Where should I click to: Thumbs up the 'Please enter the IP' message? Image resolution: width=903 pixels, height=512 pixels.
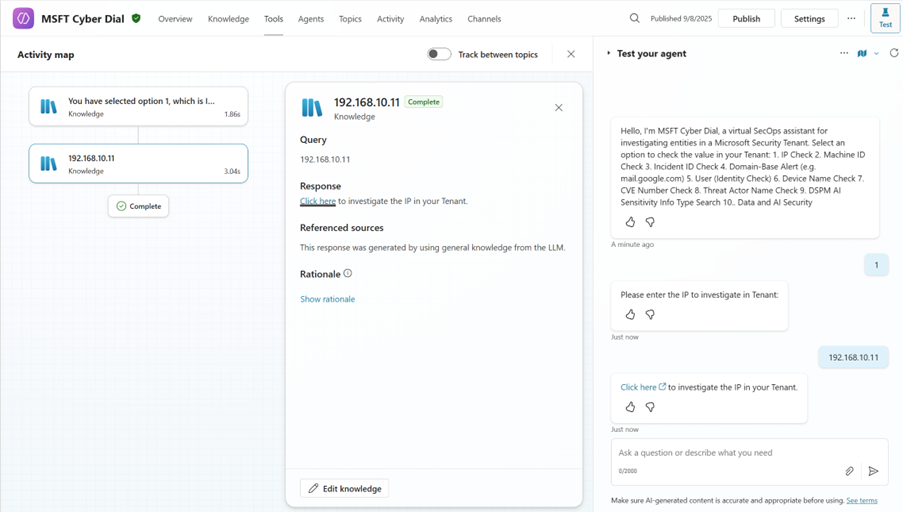pyautogui.click(x=630, y=314)
